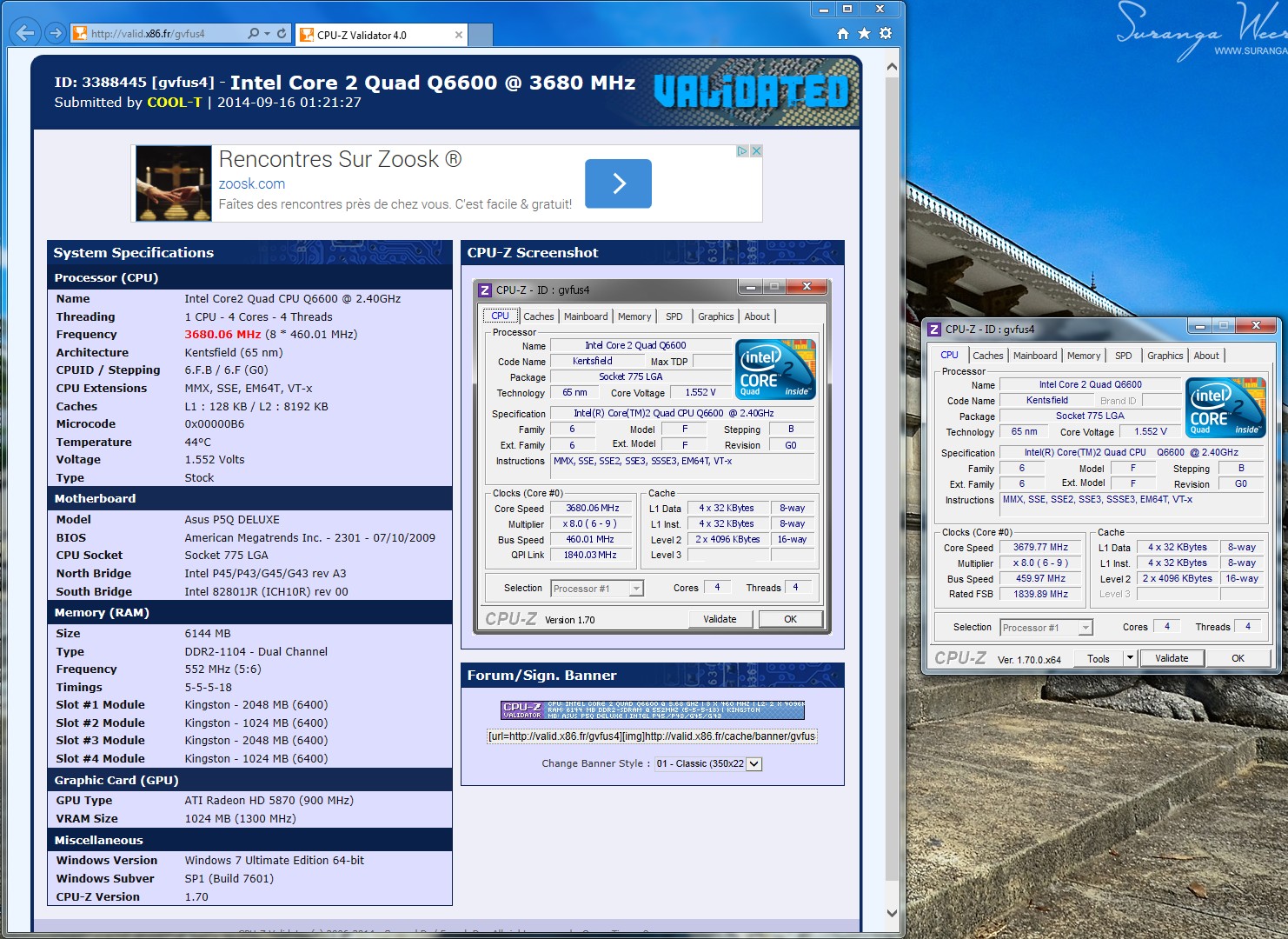This screenshot has width=1288, height=939.
Task: Click the VALIDATED logo banner
Action: pos(752,91)
